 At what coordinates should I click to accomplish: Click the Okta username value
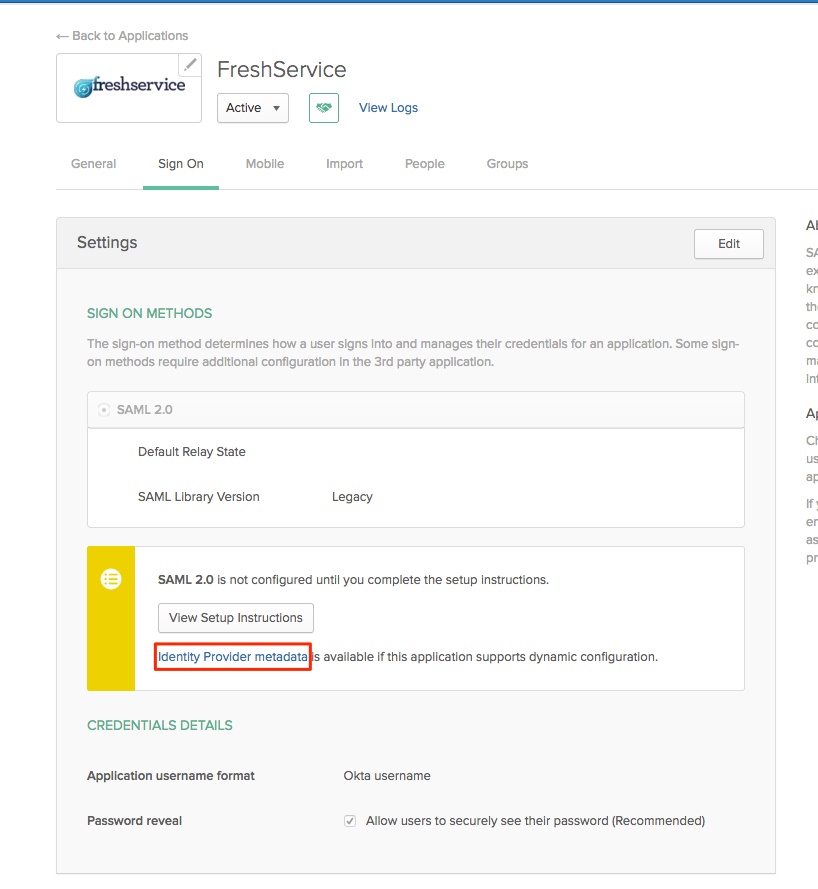click(x=387, y=776)
